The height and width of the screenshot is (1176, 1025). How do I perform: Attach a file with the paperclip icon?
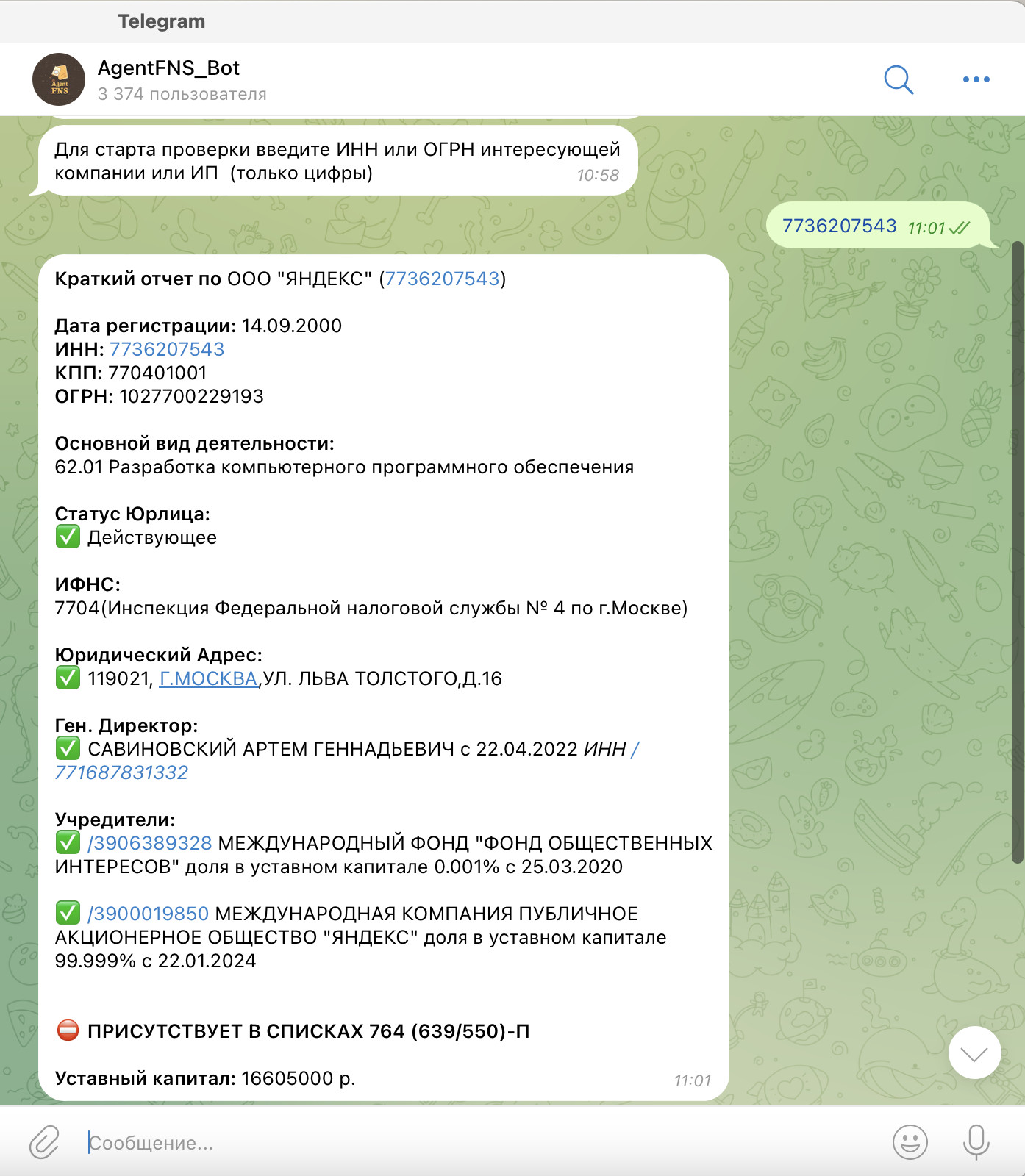[x=44, y=1143]
